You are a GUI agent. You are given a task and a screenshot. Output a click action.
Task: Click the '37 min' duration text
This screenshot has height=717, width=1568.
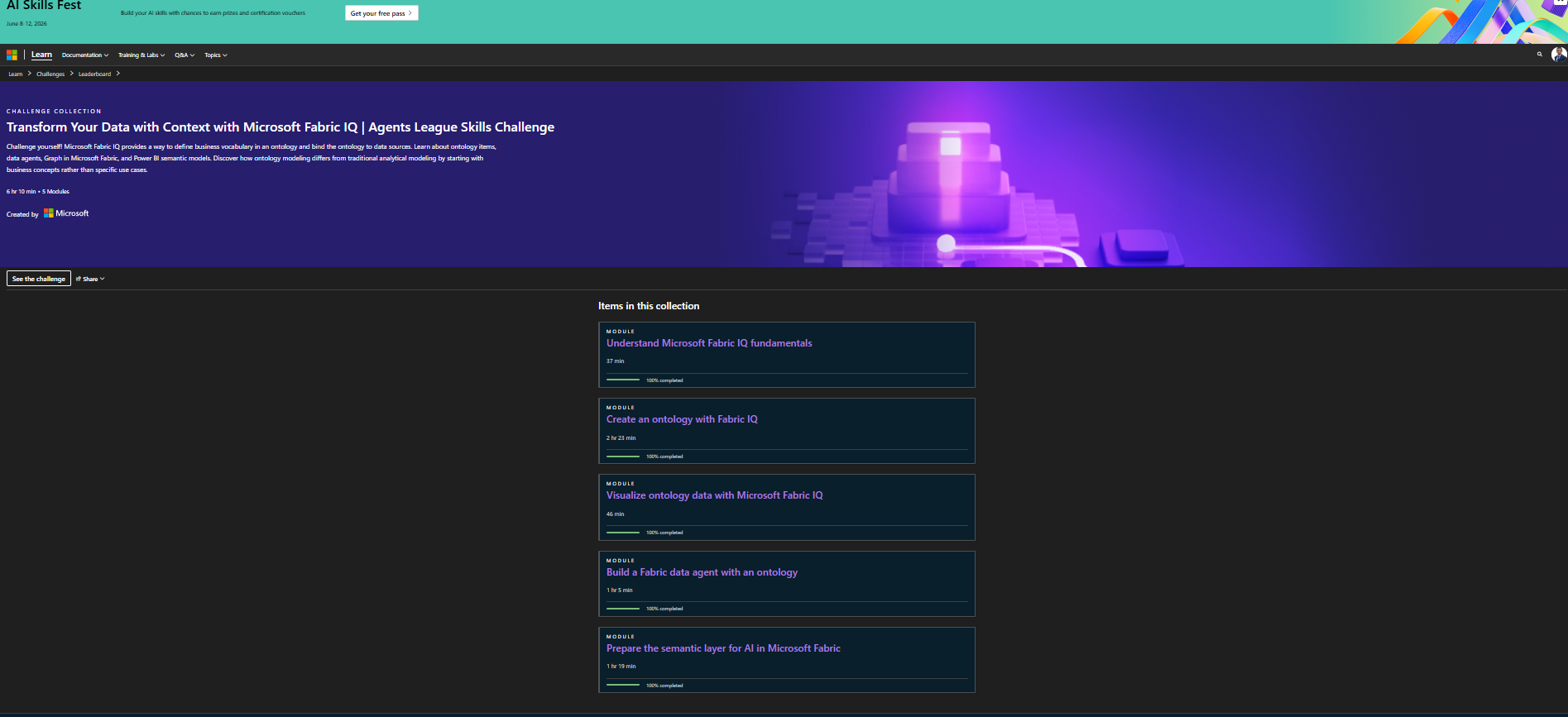tap(616, 361)
